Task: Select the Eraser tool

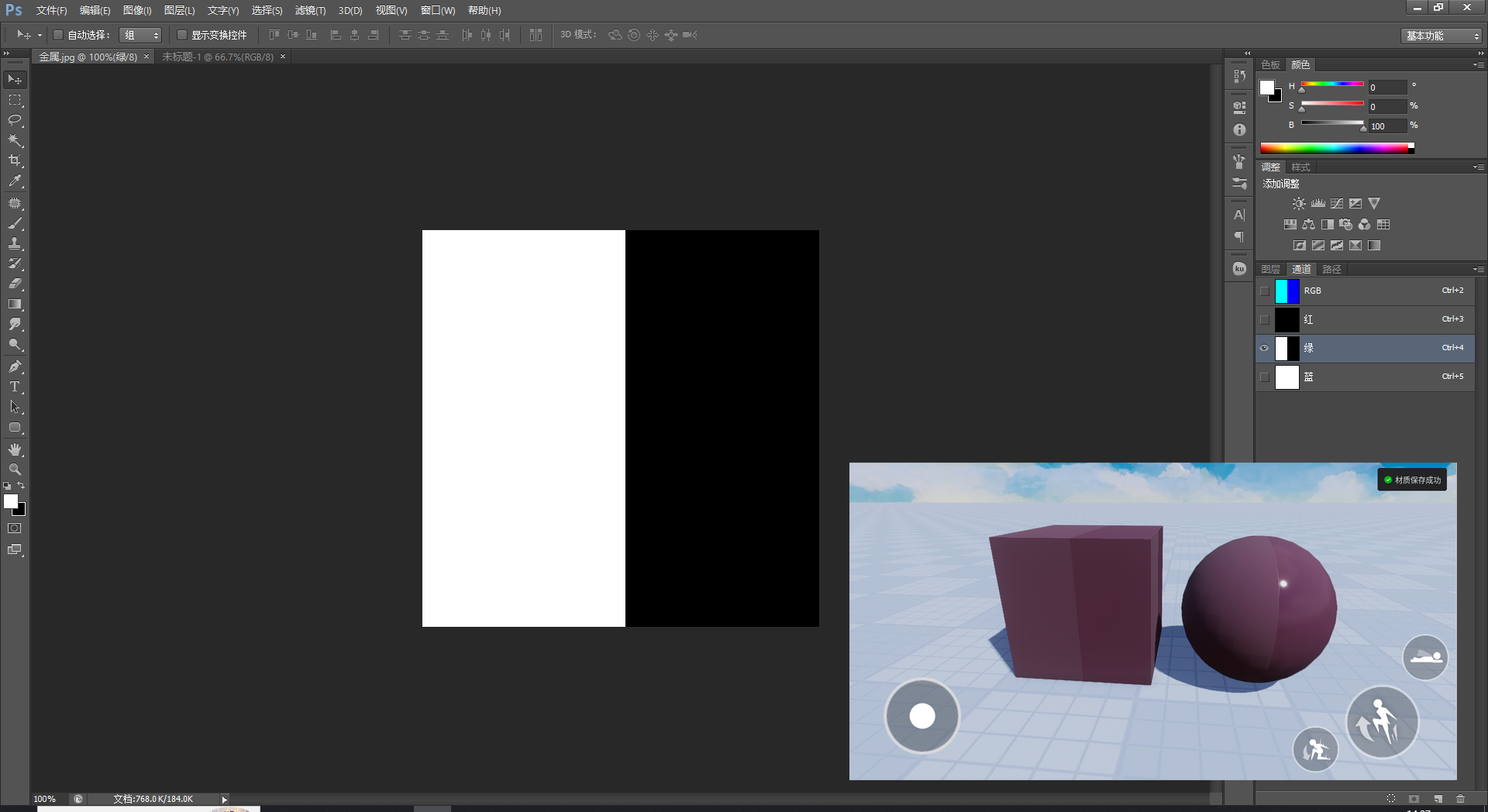Action: (x=15, y=284)
